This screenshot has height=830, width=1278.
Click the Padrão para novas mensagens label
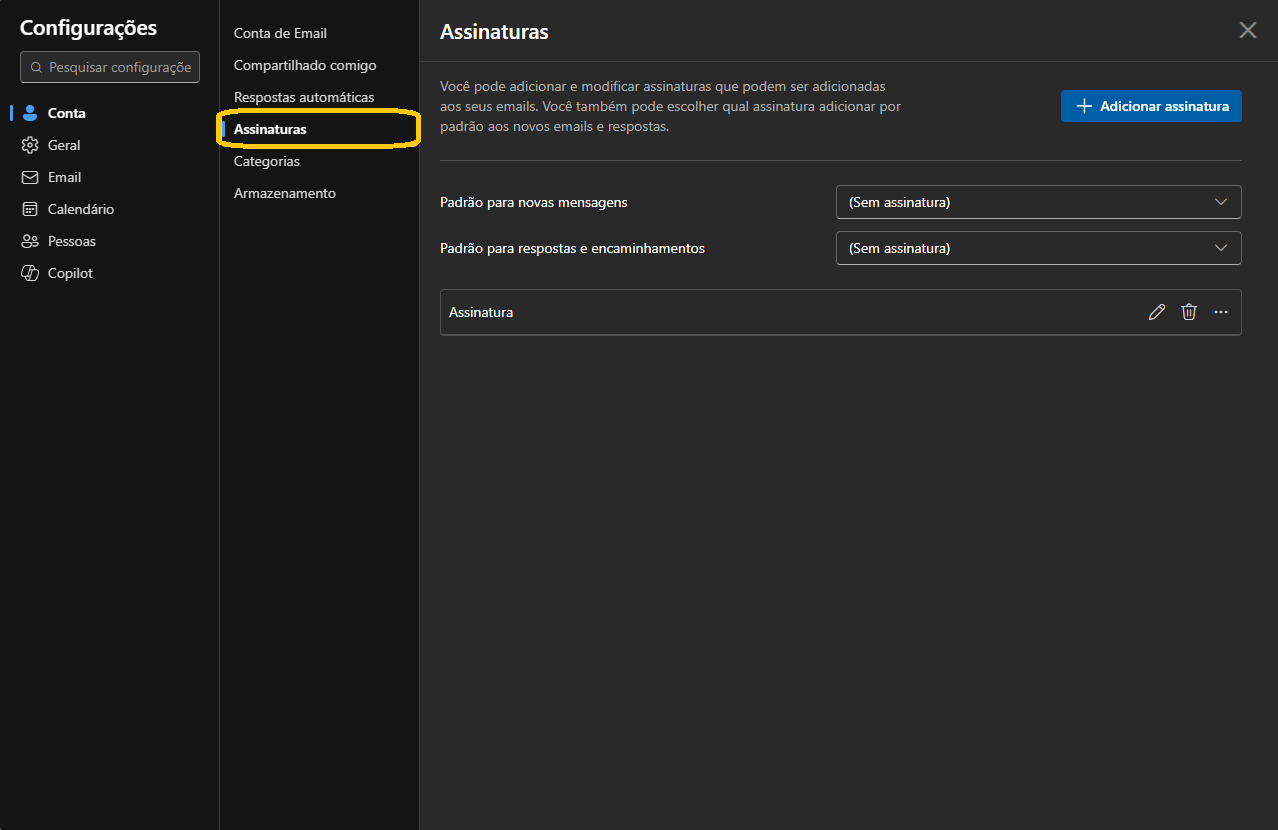point(534,202)
